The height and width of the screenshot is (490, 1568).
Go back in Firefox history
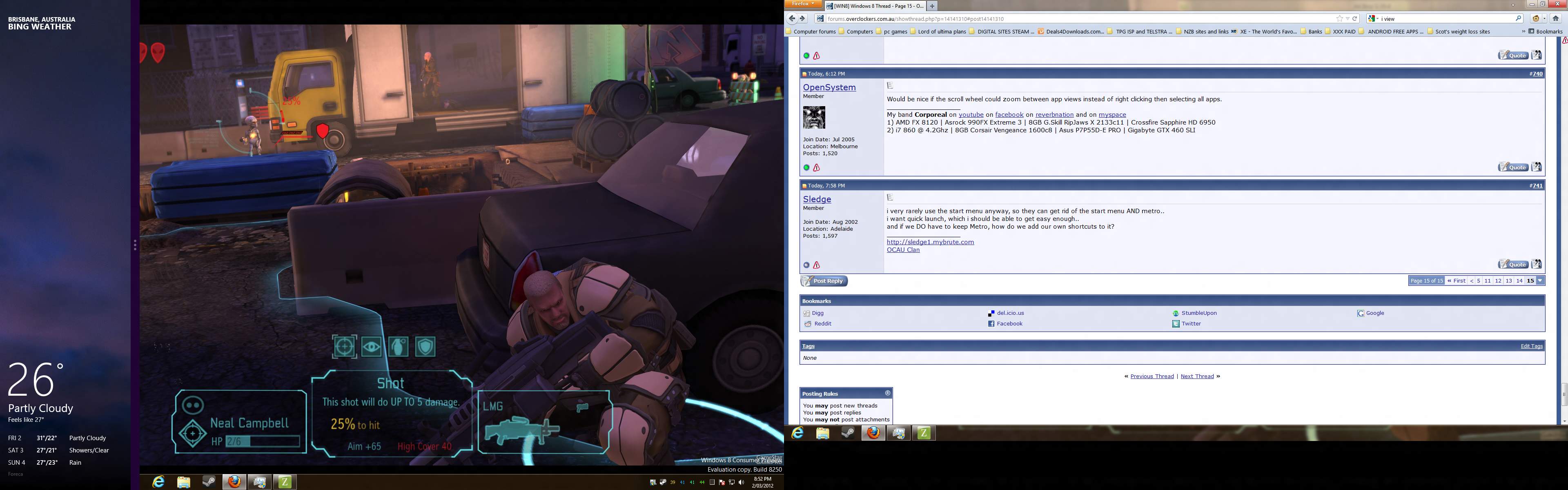coord(792,18)
